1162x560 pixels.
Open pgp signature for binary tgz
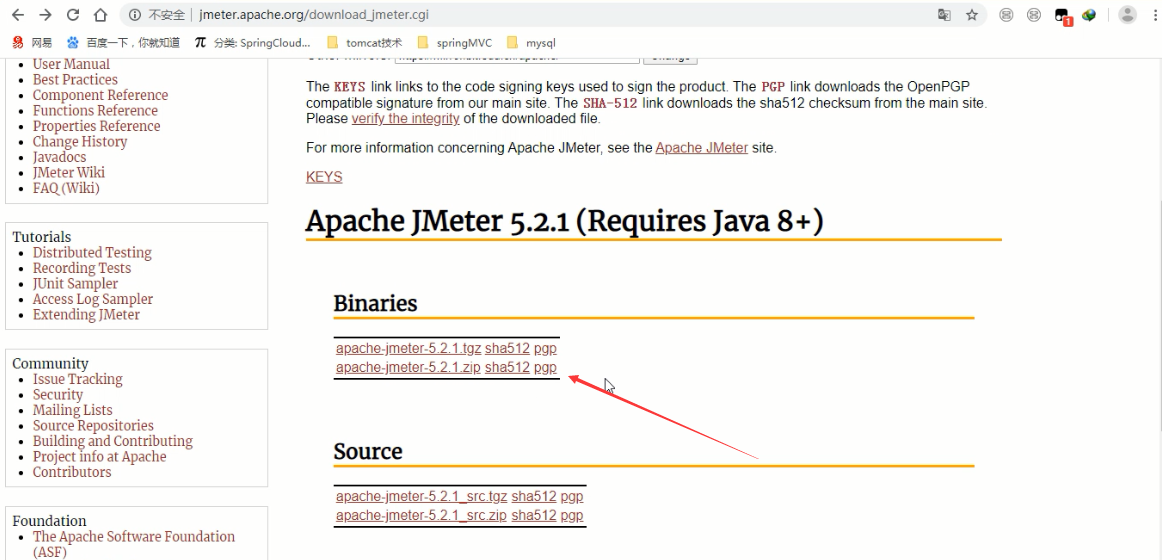[x=545, y=348]
